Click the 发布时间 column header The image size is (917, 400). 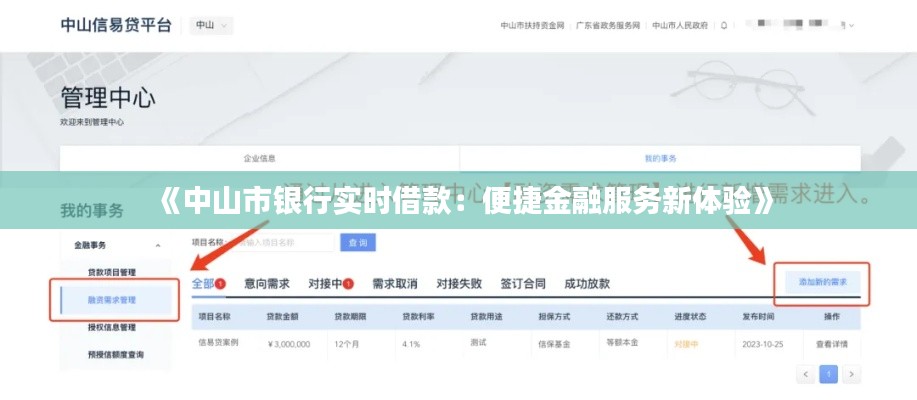click(759, 316)
